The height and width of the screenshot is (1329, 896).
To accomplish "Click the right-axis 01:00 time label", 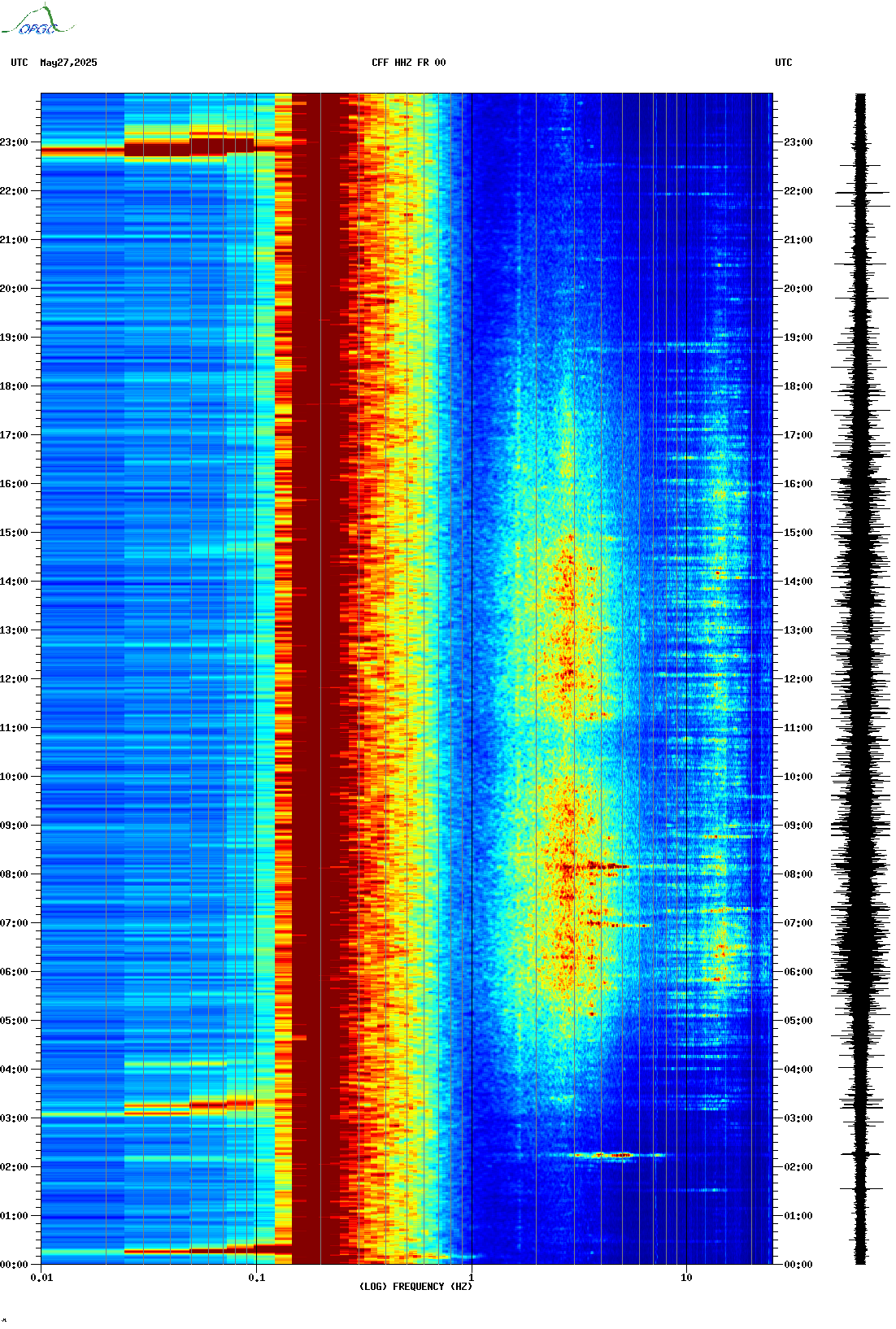I will tap(798, 1216).
